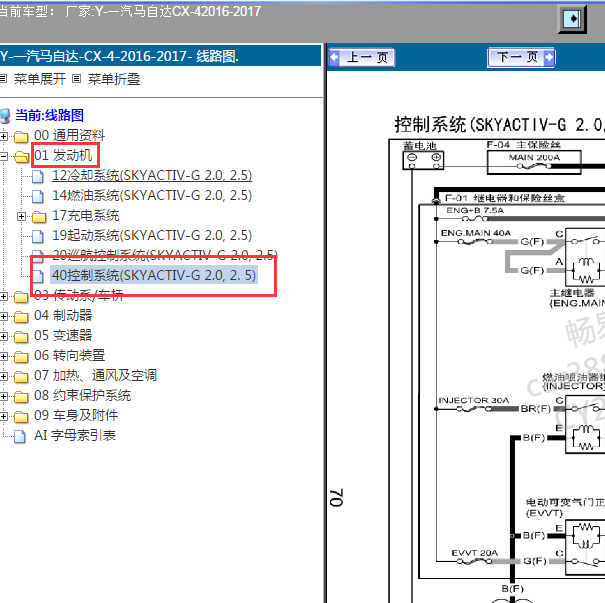The width and height of the screenshot is (605, 603).
Task: Open 09 车身及附件 entry
Action: click(76, 416)
